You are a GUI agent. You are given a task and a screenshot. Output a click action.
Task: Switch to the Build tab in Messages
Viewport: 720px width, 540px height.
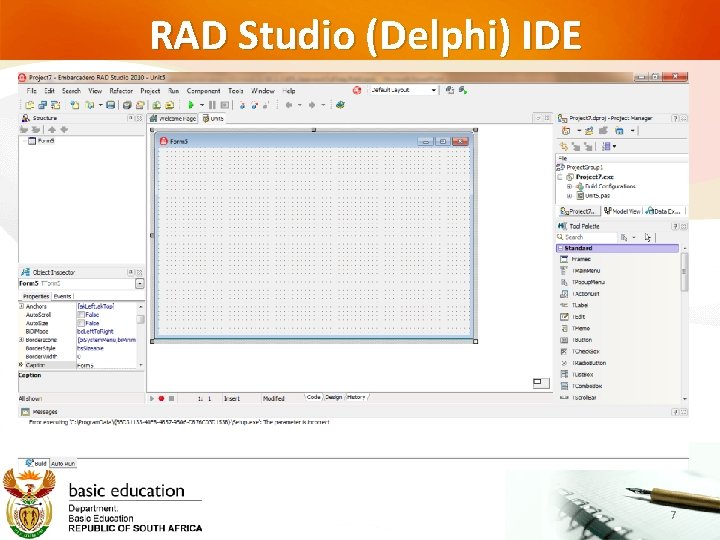tap(36, 463)
